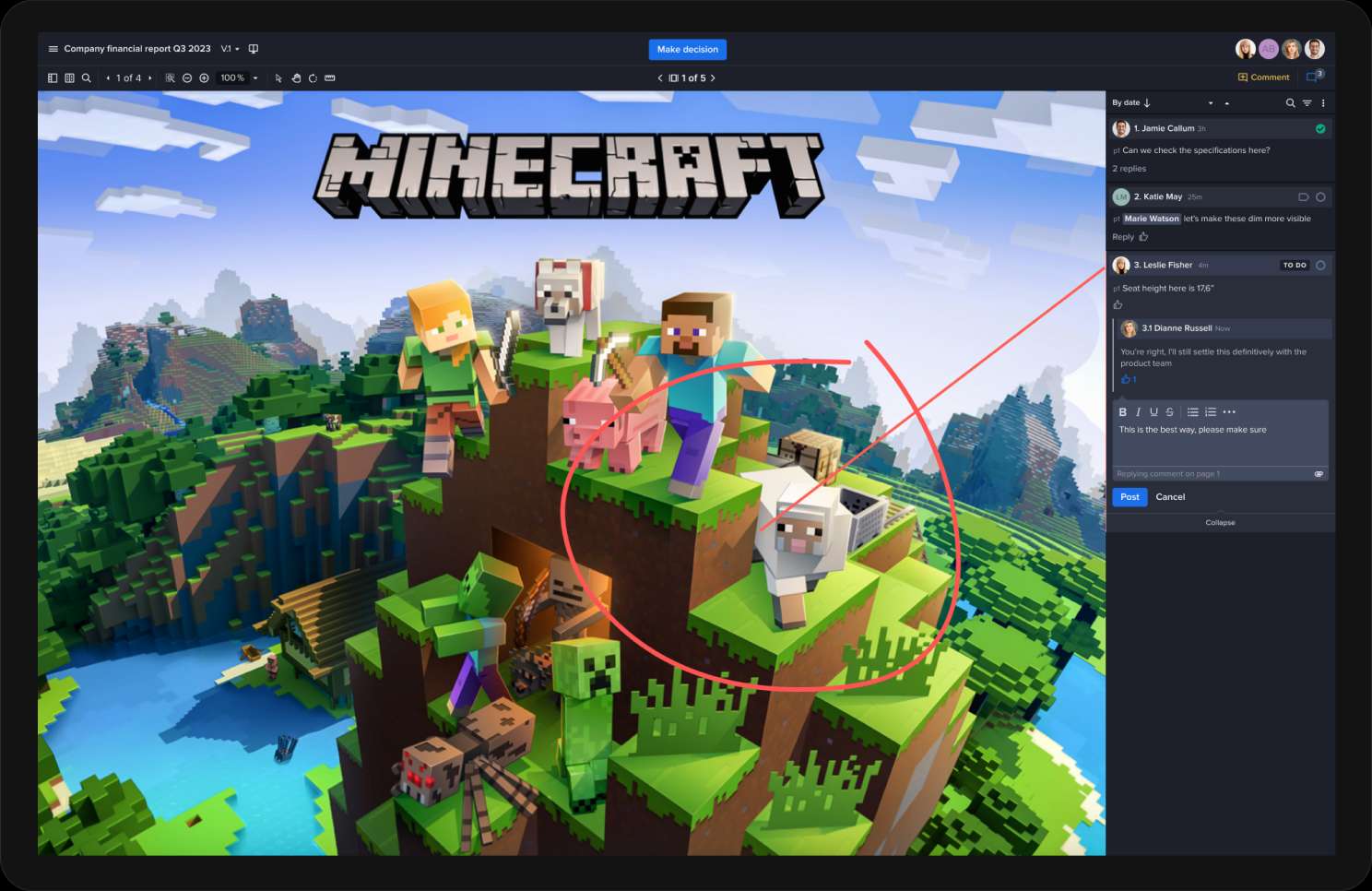Open the comments filter icon
Screen dimensions: 1372x891
pos(1307,103)
